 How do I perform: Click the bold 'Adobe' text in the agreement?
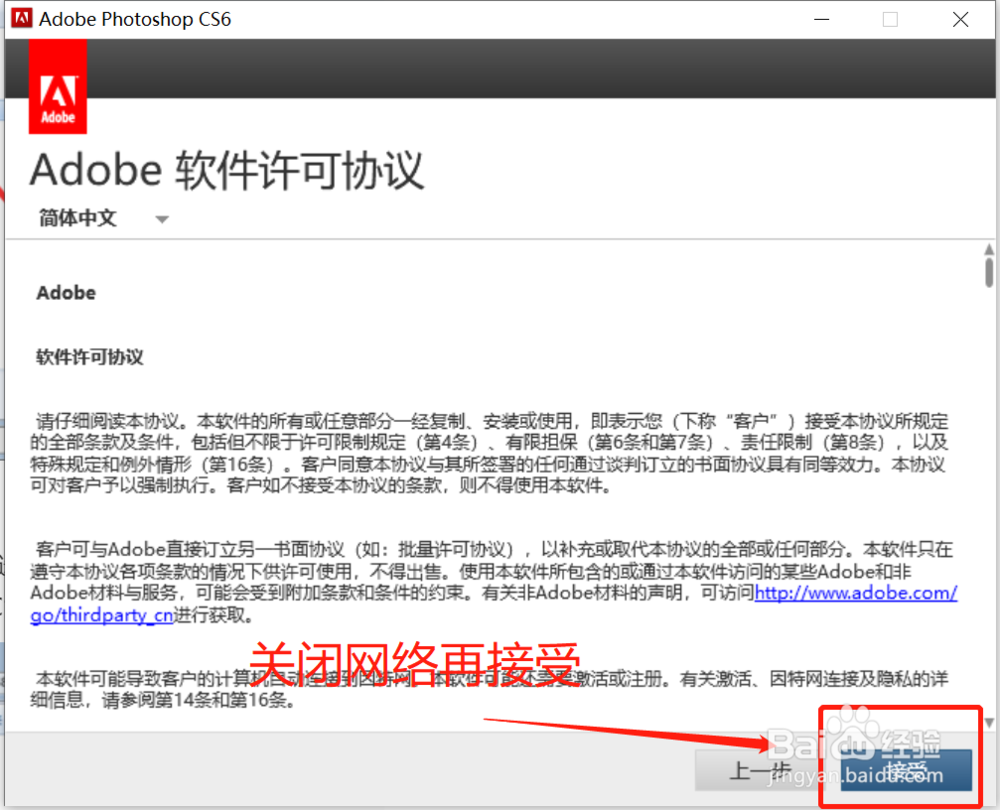pos(66,293)
